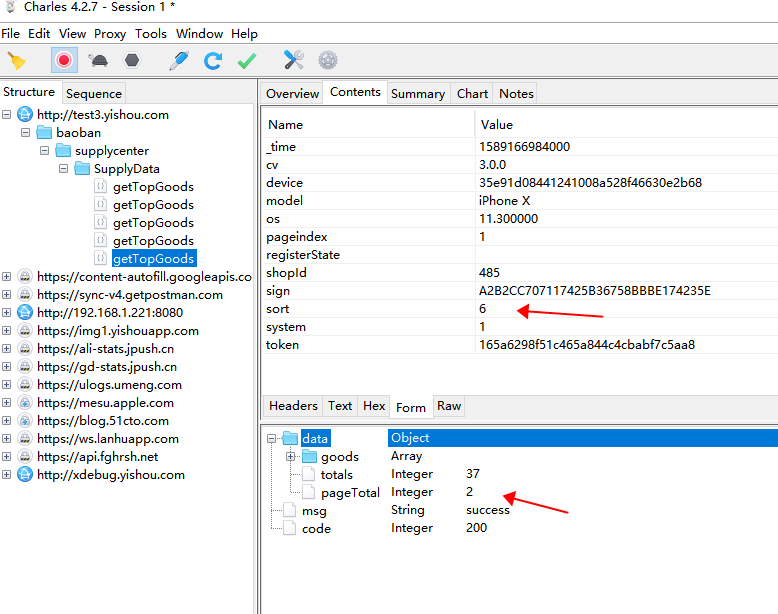Screen dimensions: 778x614
Task: Open the Window menu
Action: [199, 34]
